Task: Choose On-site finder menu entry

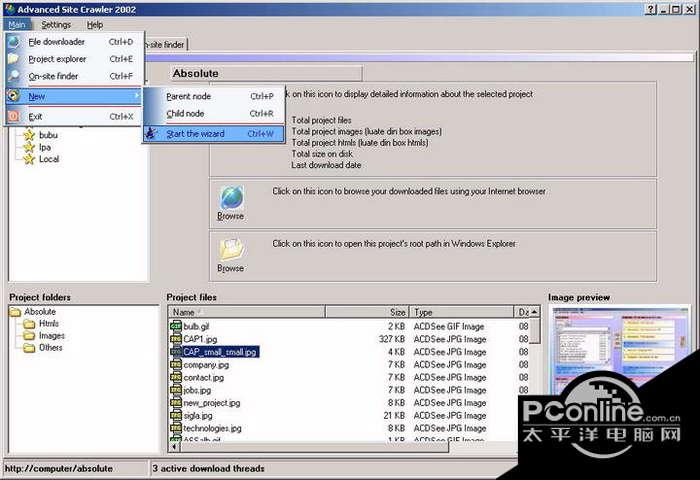Action: [74, 76]
